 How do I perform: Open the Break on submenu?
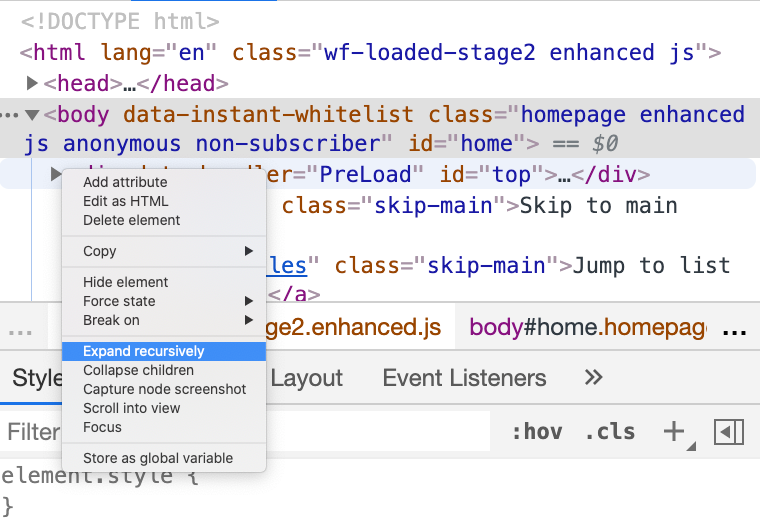click(x=164, y=320)
